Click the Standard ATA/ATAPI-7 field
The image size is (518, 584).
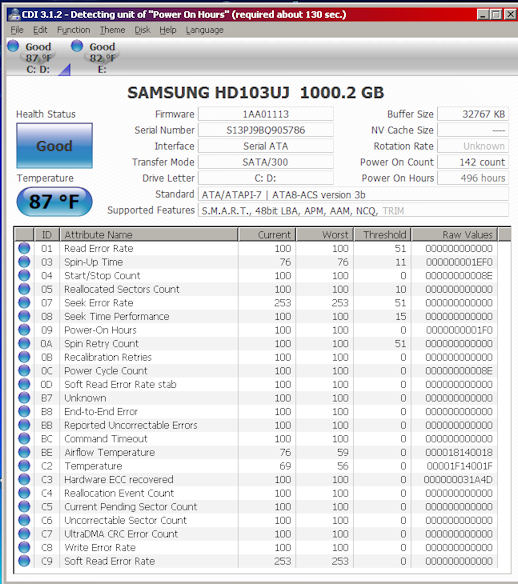tap(353, 194)
